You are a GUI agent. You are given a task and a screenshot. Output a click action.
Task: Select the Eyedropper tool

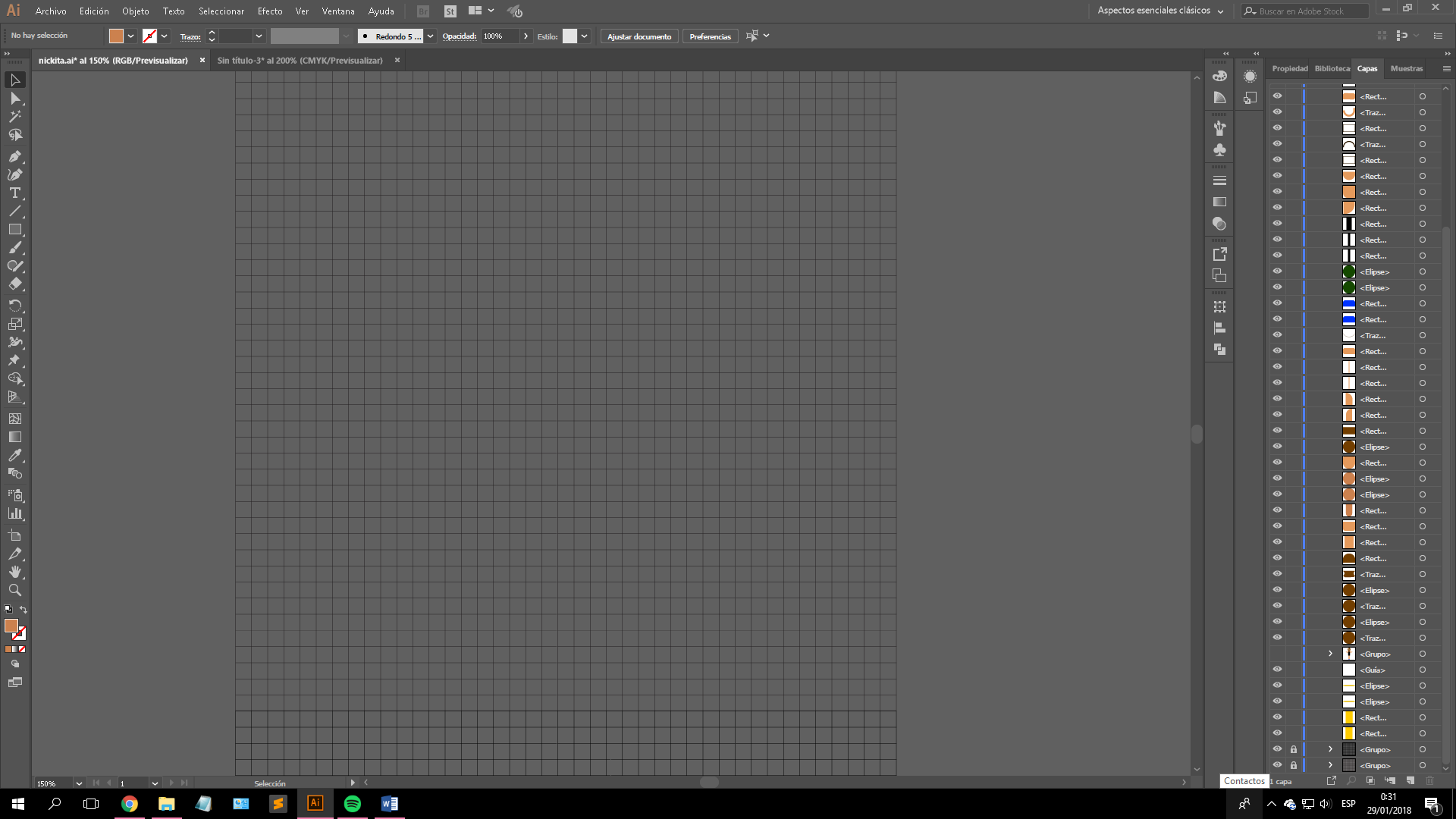click(x=14, y=455)
